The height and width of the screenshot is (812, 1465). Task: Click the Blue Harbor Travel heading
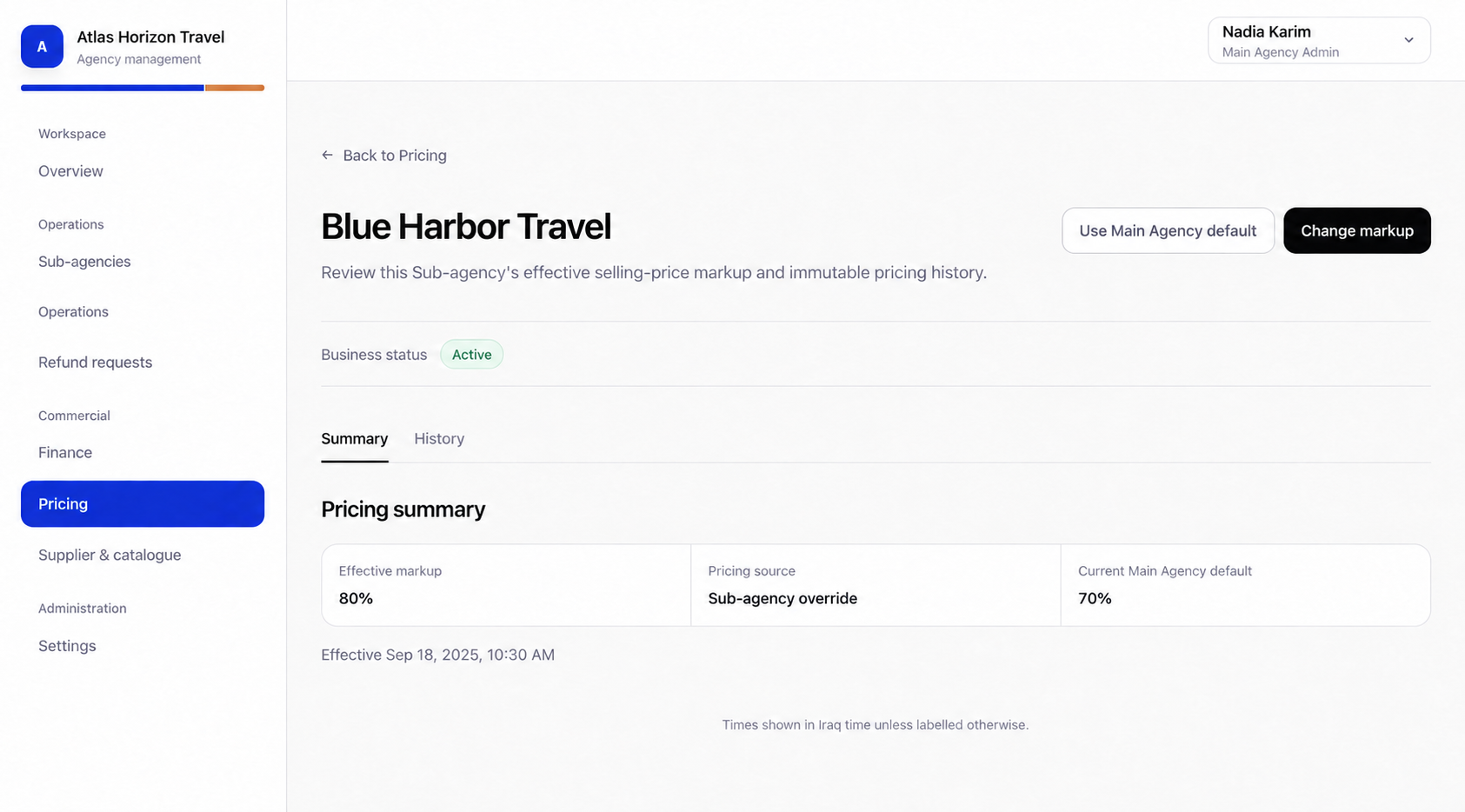click(x=466, y=227)
